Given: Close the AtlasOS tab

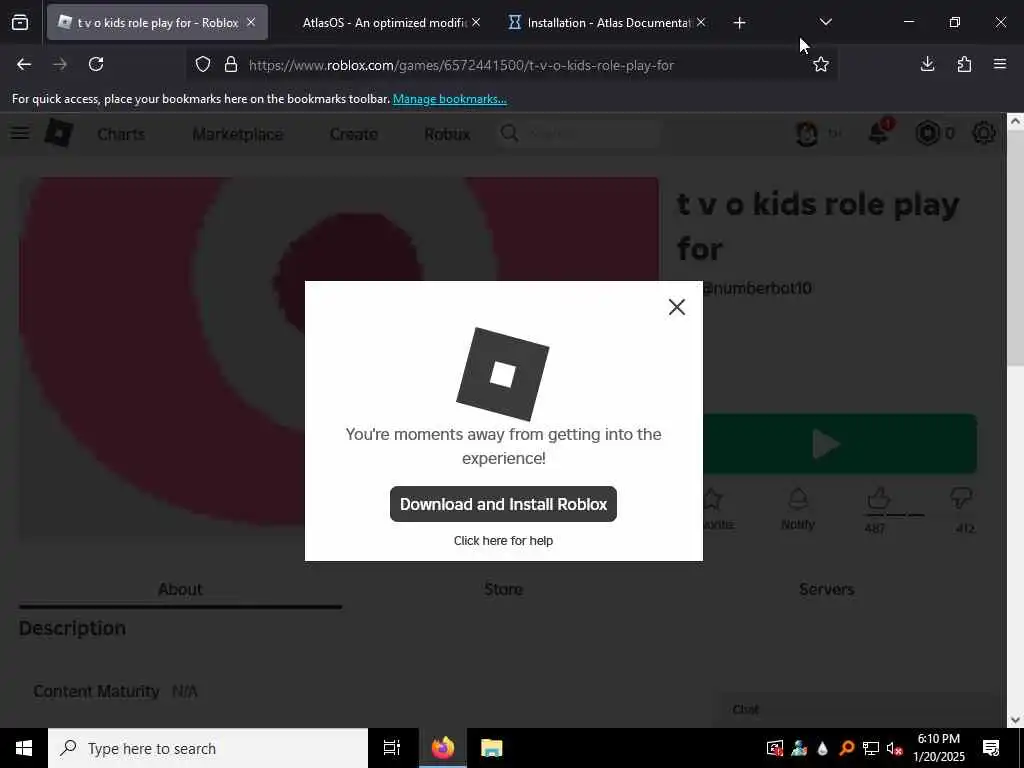Looking at the screenshot, I should tap(476, 22).
